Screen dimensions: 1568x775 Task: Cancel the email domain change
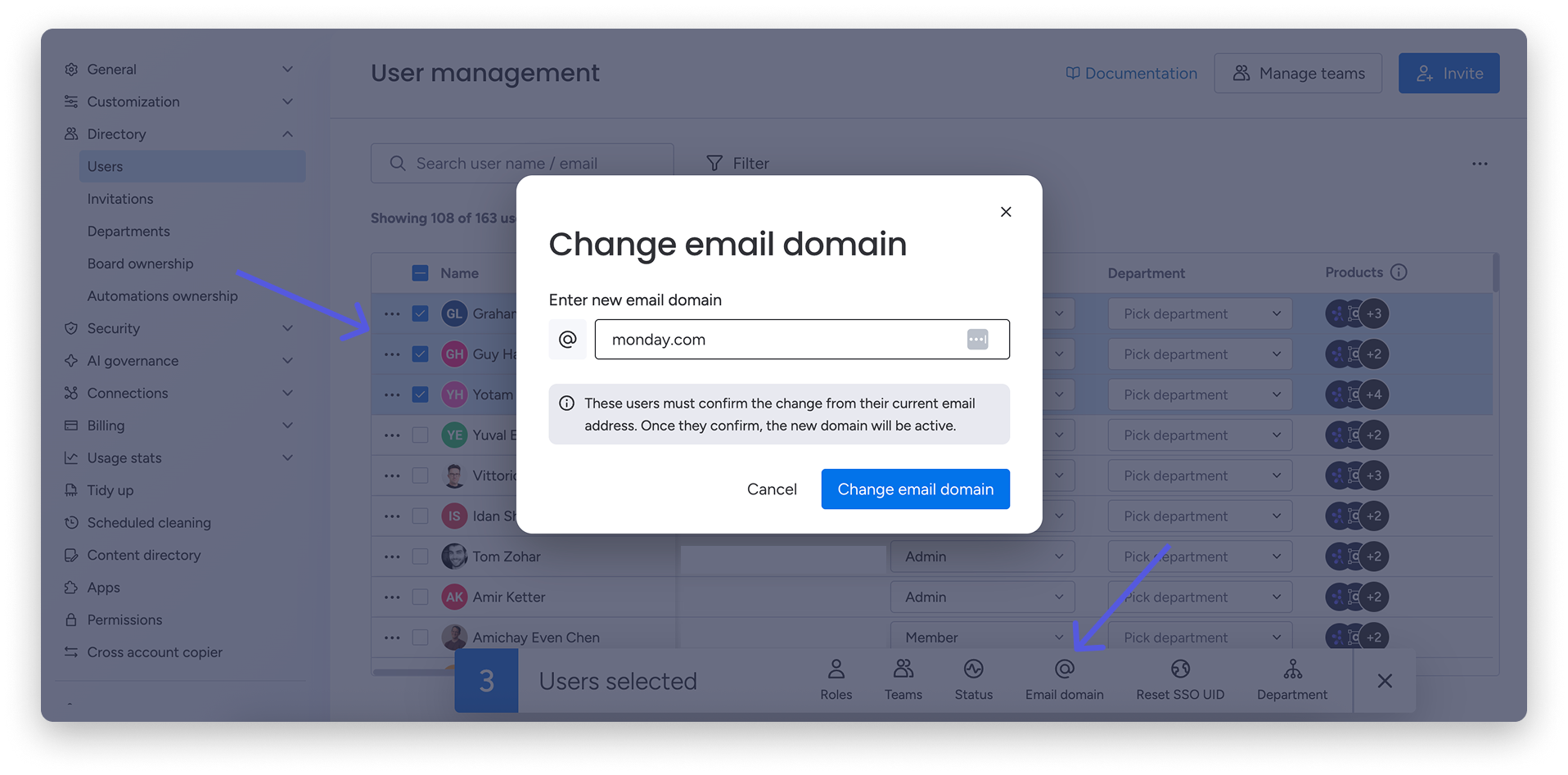[x=772, y=489]
